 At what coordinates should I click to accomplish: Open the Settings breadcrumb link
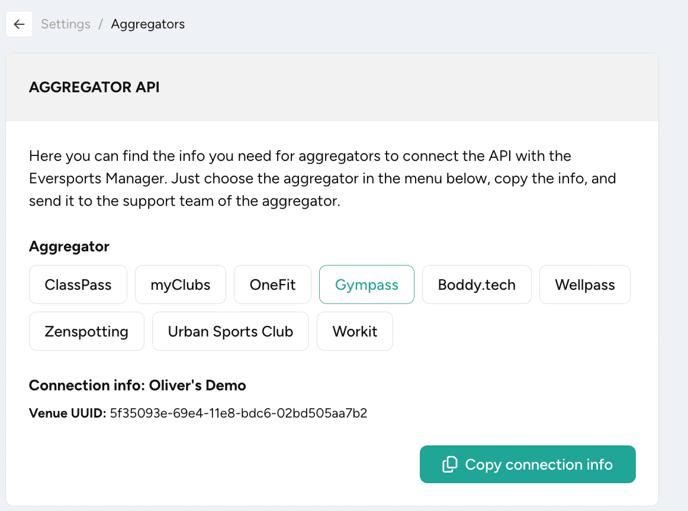pos(65,24)
